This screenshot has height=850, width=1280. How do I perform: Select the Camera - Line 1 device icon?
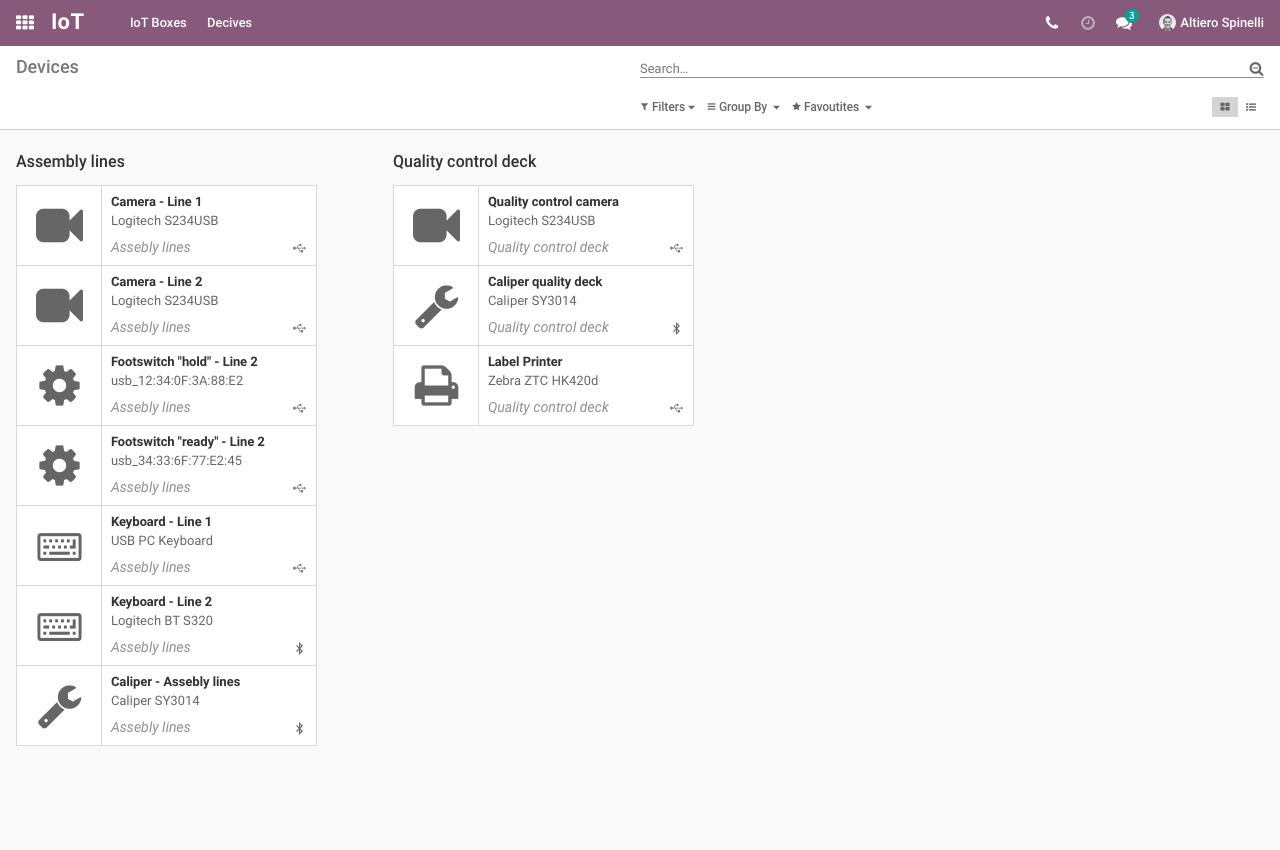[59, 225]
